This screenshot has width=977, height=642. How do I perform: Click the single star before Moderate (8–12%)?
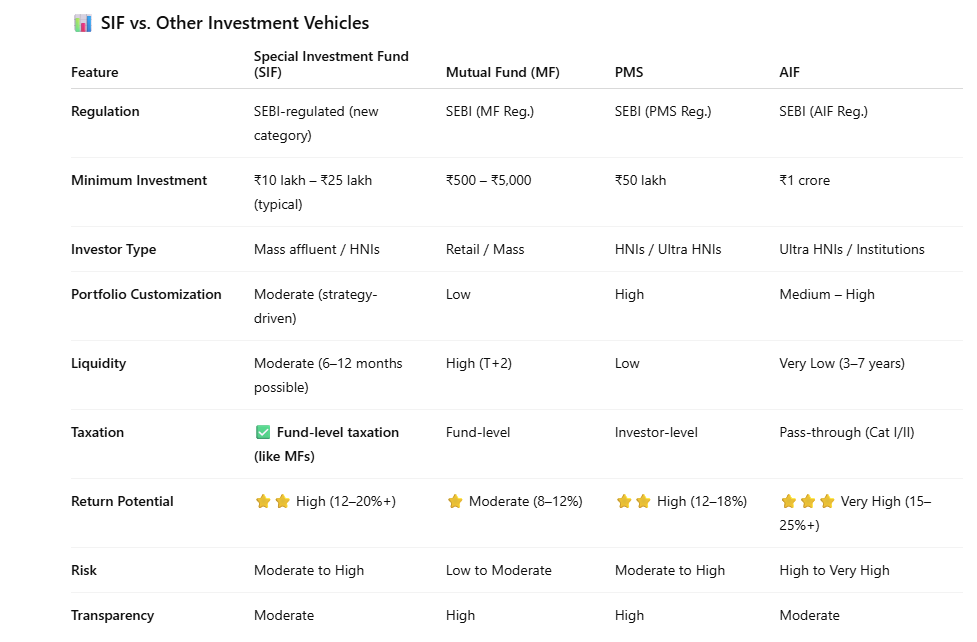455,502
